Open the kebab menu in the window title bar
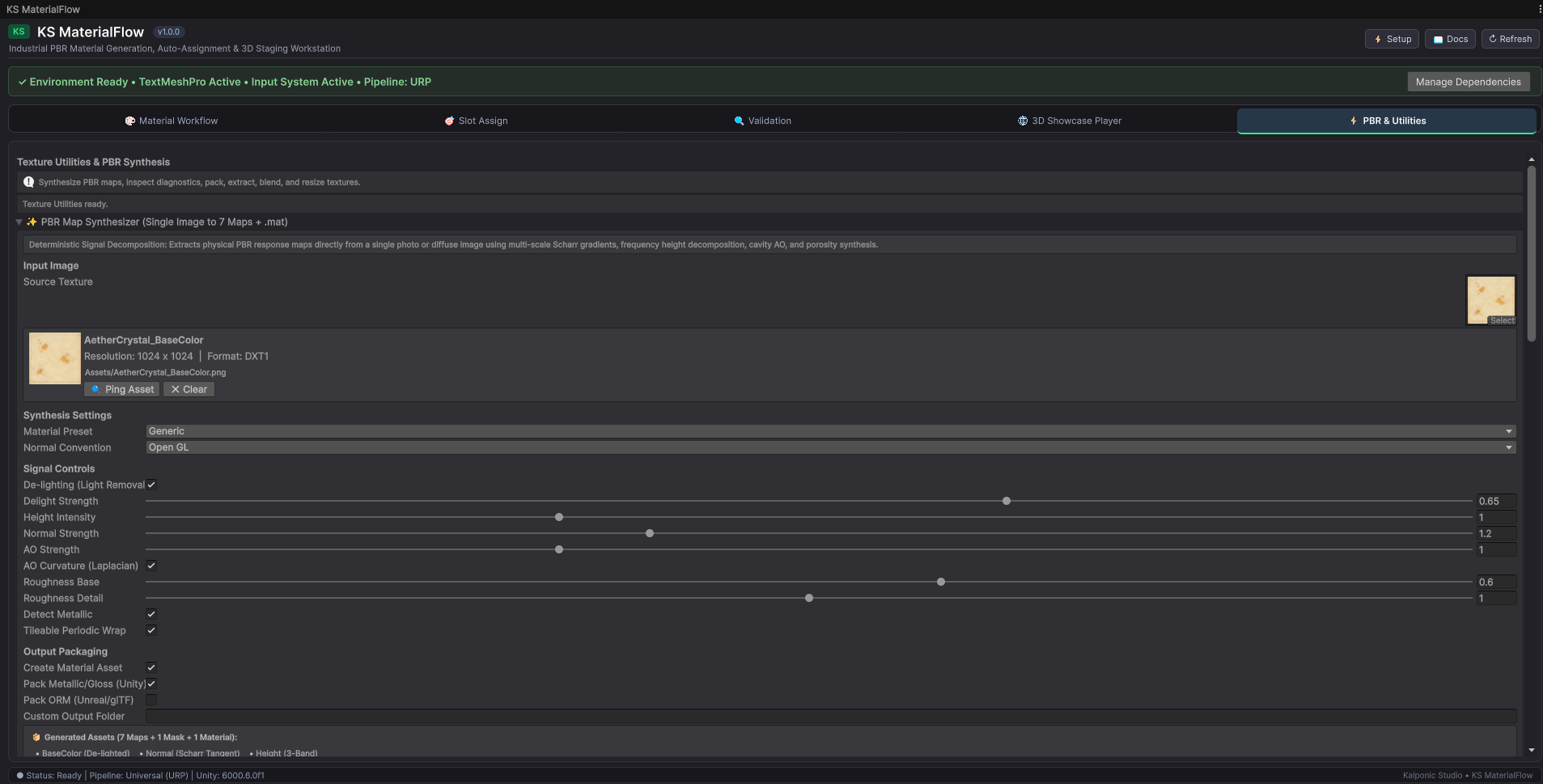The image size is (1543, 784). (x=1539, y=9)
